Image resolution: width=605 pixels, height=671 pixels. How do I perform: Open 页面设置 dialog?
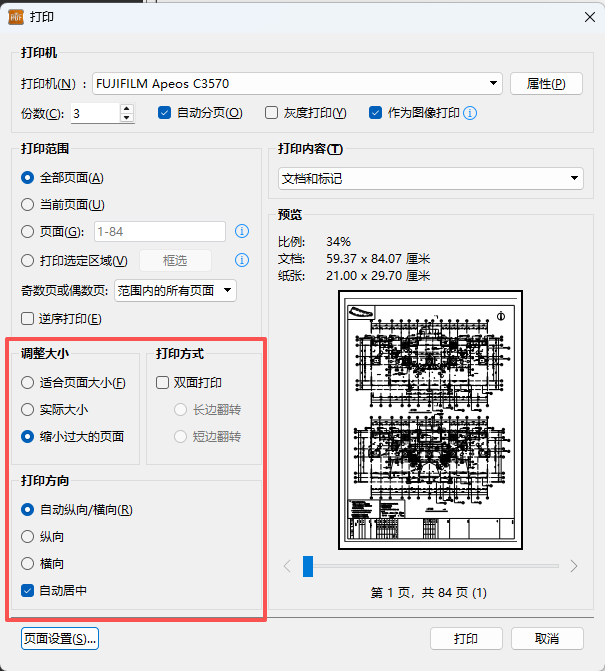tap(59, 638)
